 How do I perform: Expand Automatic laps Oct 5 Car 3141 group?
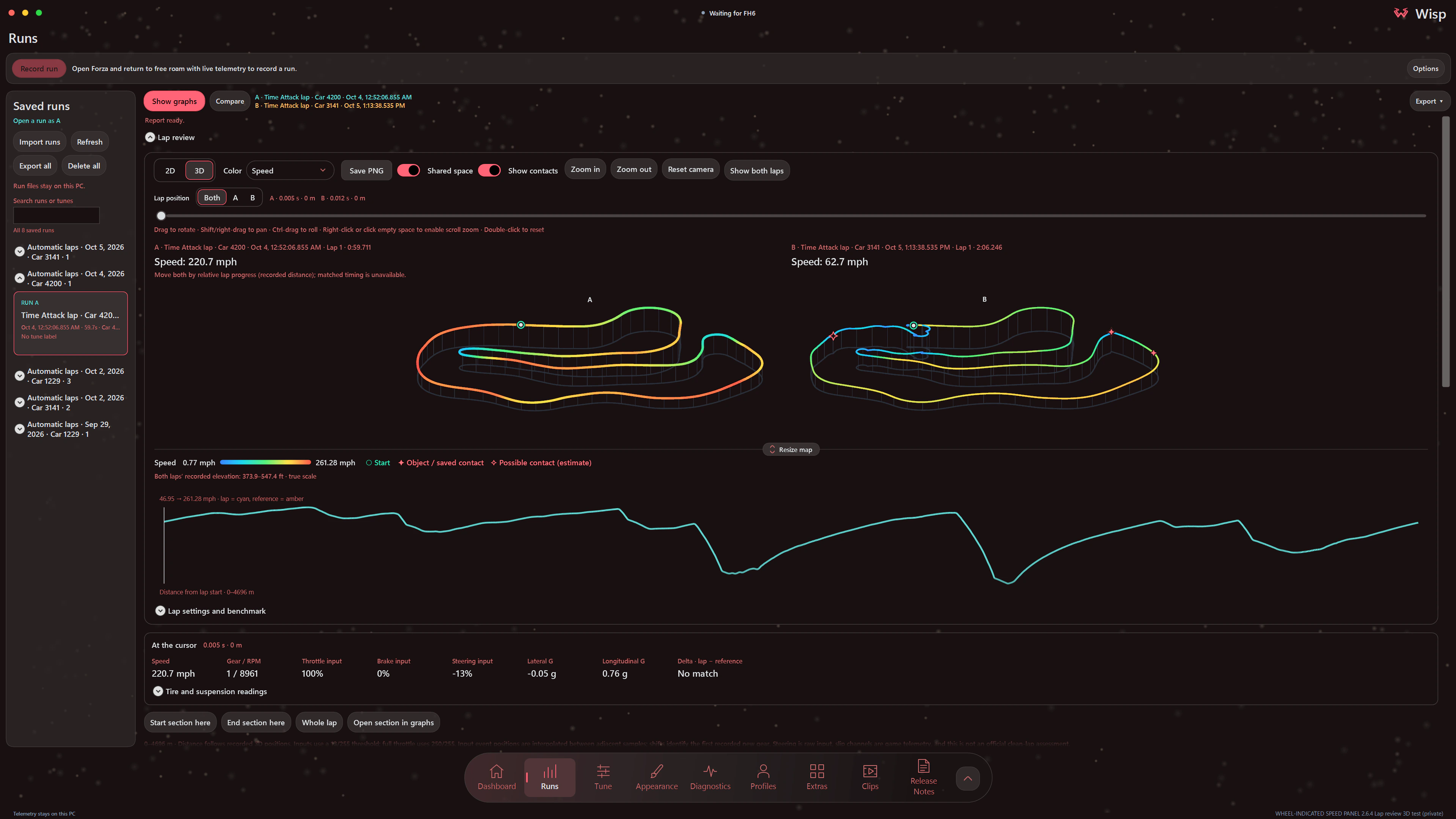point(19,252)
